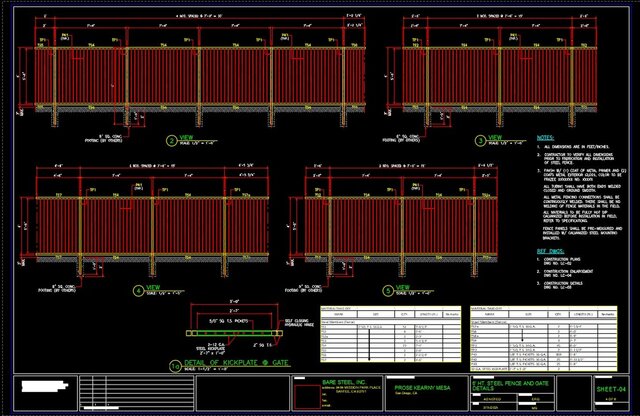The image size is (640, 416).
Task: Click the view 2 number bubble
Action: click(171, 140)
